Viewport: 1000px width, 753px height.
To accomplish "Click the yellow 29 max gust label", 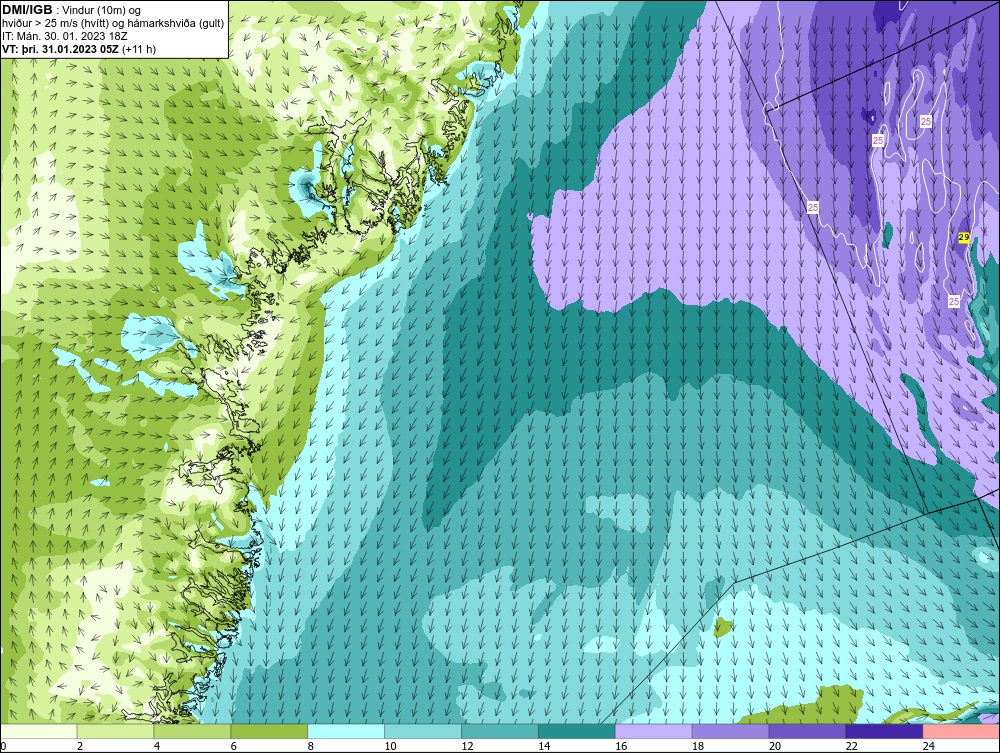I will (964, 237).
